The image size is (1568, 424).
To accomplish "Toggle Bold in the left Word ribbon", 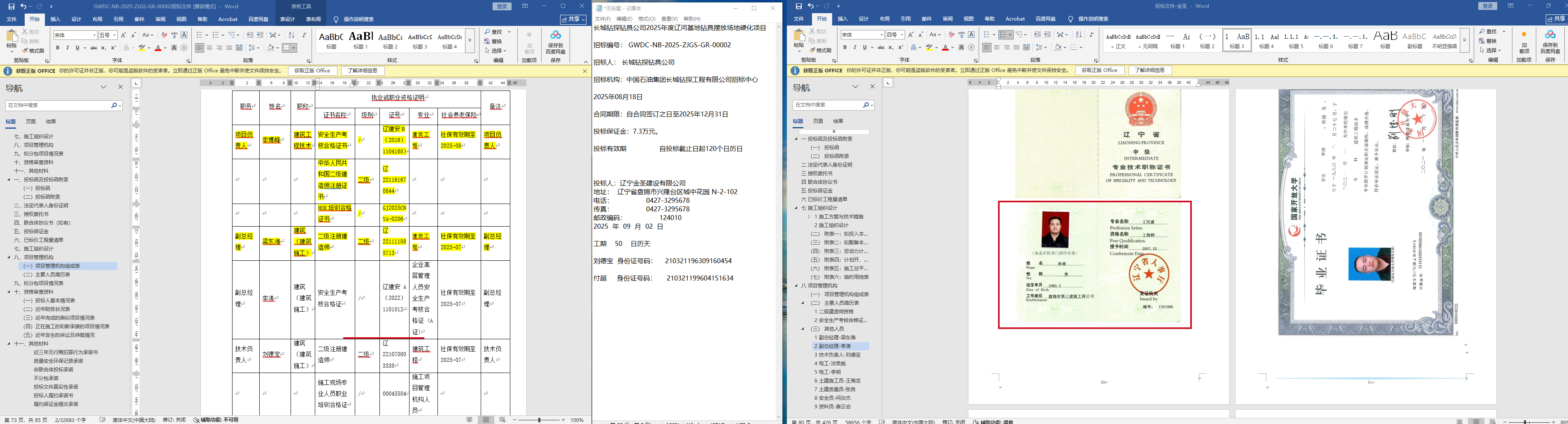I will tap(58, 48).
